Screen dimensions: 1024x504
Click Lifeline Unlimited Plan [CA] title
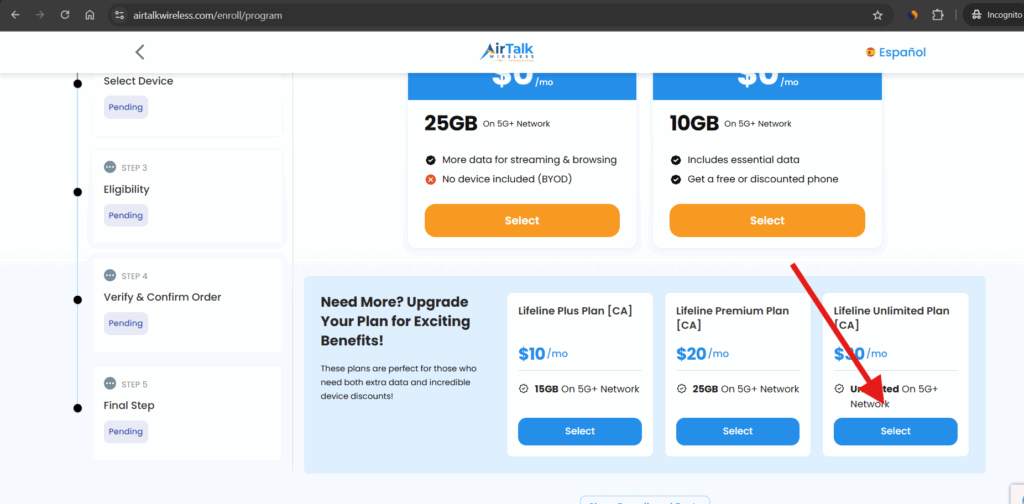(x=891, y=318)
